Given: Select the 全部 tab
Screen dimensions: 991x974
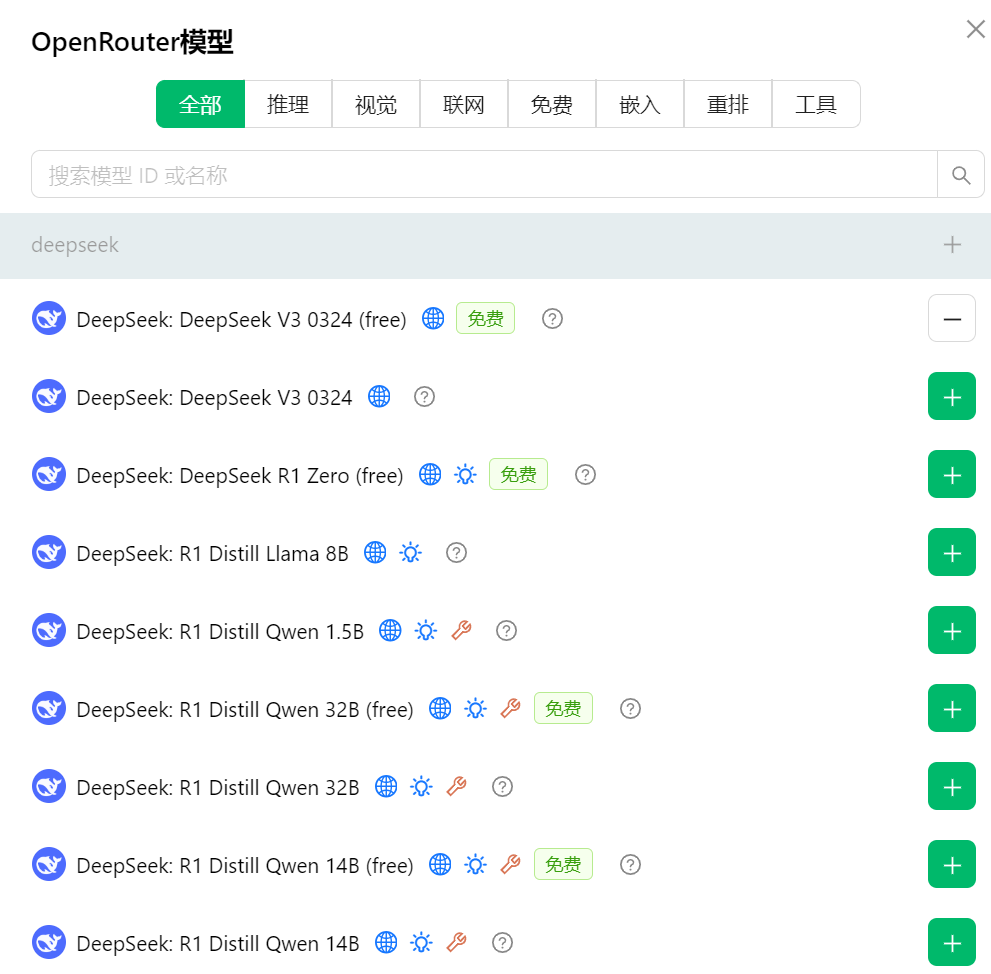Looking at the screenshot, I should tap(200, 104).
